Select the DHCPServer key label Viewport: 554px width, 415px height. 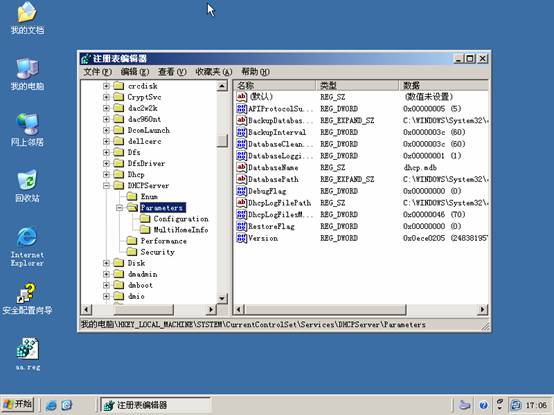click(148, 185)
